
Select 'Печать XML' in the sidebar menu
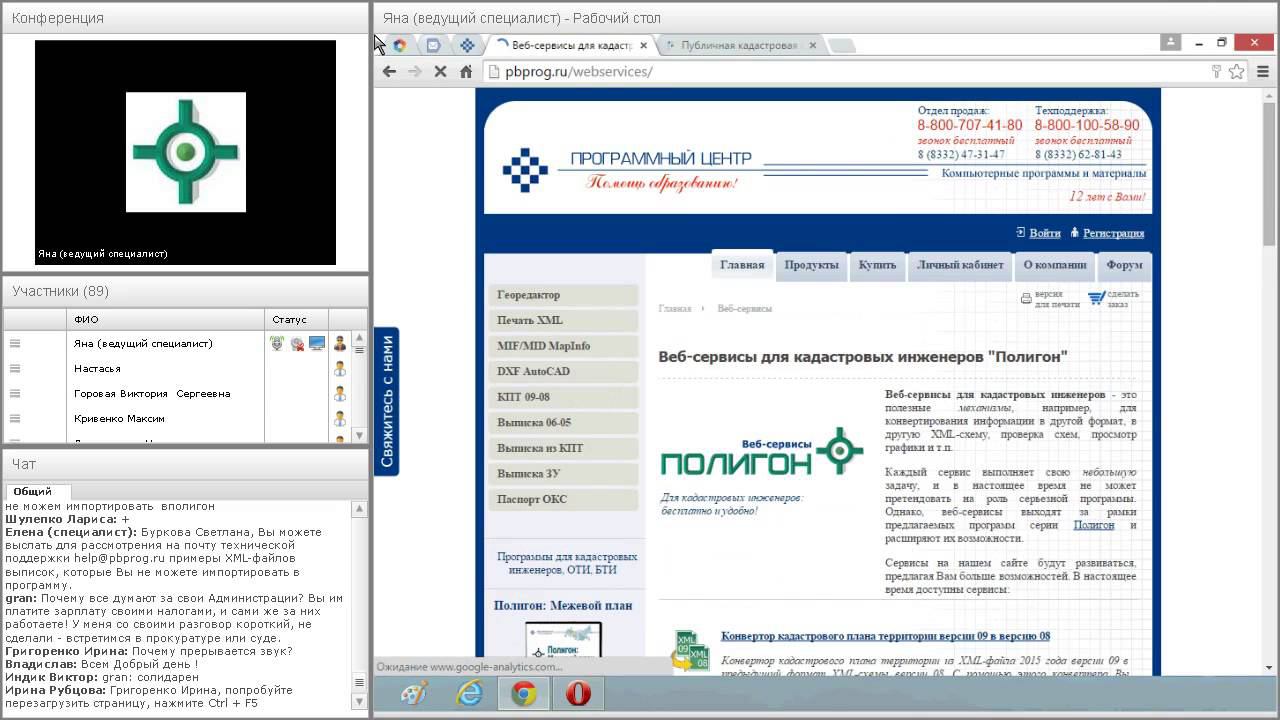[x=563, y=320]
